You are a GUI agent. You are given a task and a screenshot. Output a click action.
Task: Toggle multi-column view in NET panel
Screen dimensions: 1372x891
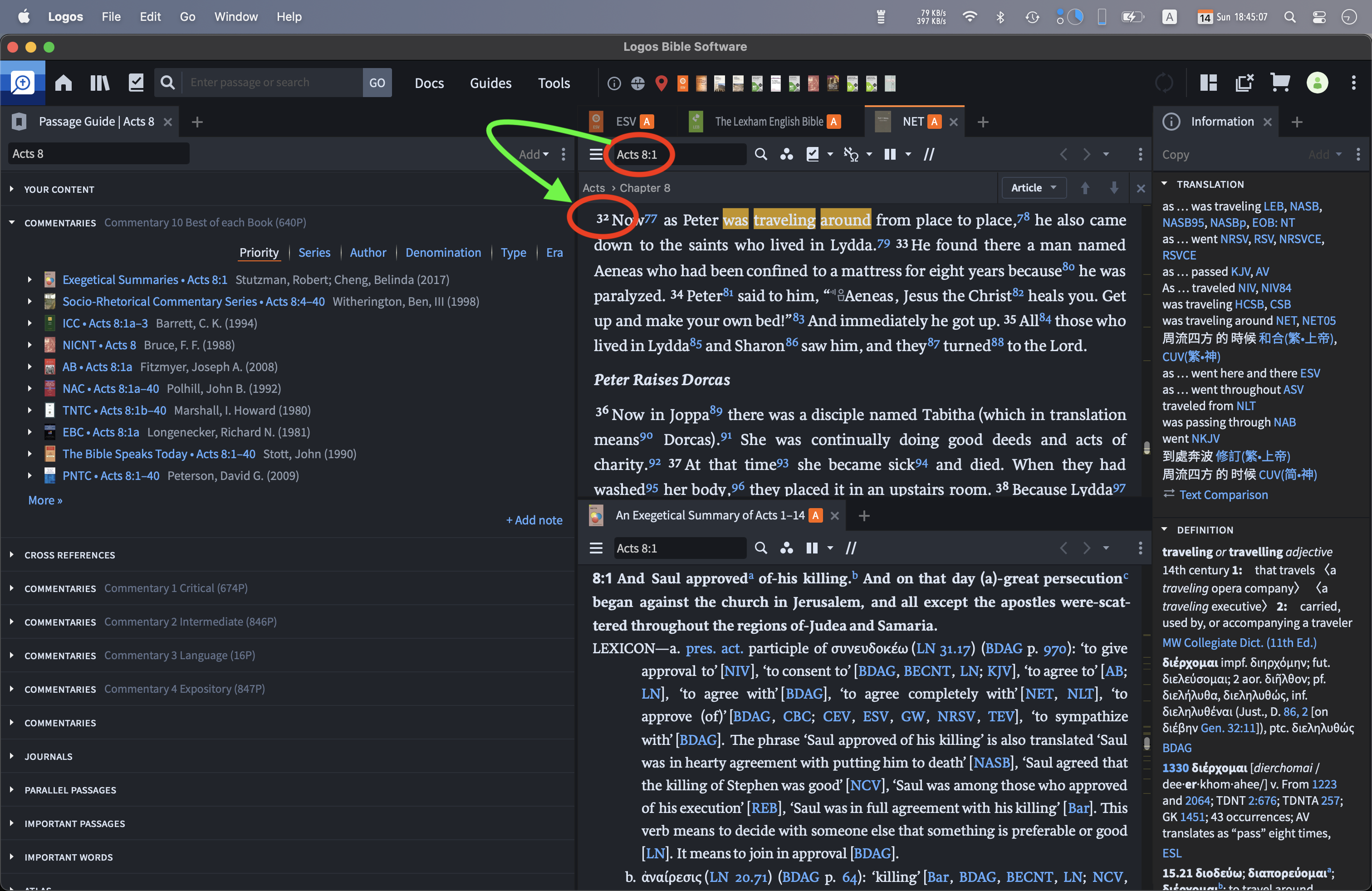[890, 154]
